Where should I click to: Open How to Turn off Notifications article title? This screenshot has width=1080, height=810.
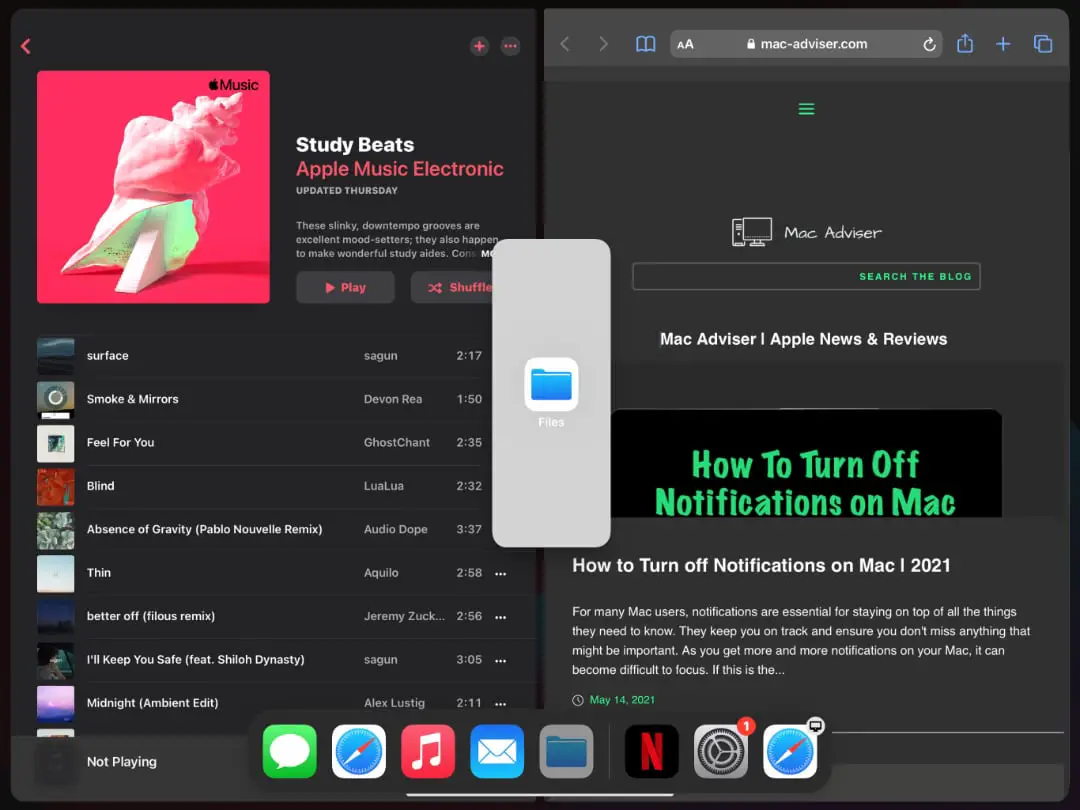pyautogui.click(x=761, y=565)
